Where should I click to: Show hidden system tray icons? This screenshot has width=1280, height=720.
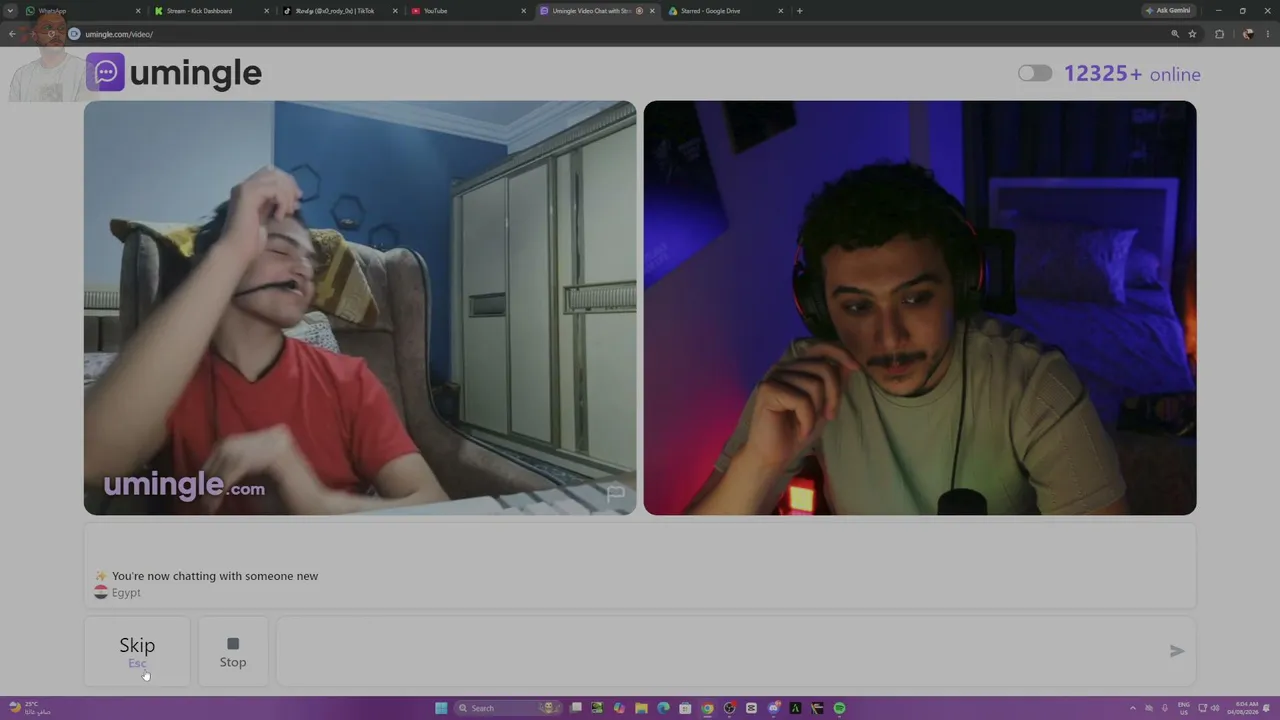coord(1133,708)
